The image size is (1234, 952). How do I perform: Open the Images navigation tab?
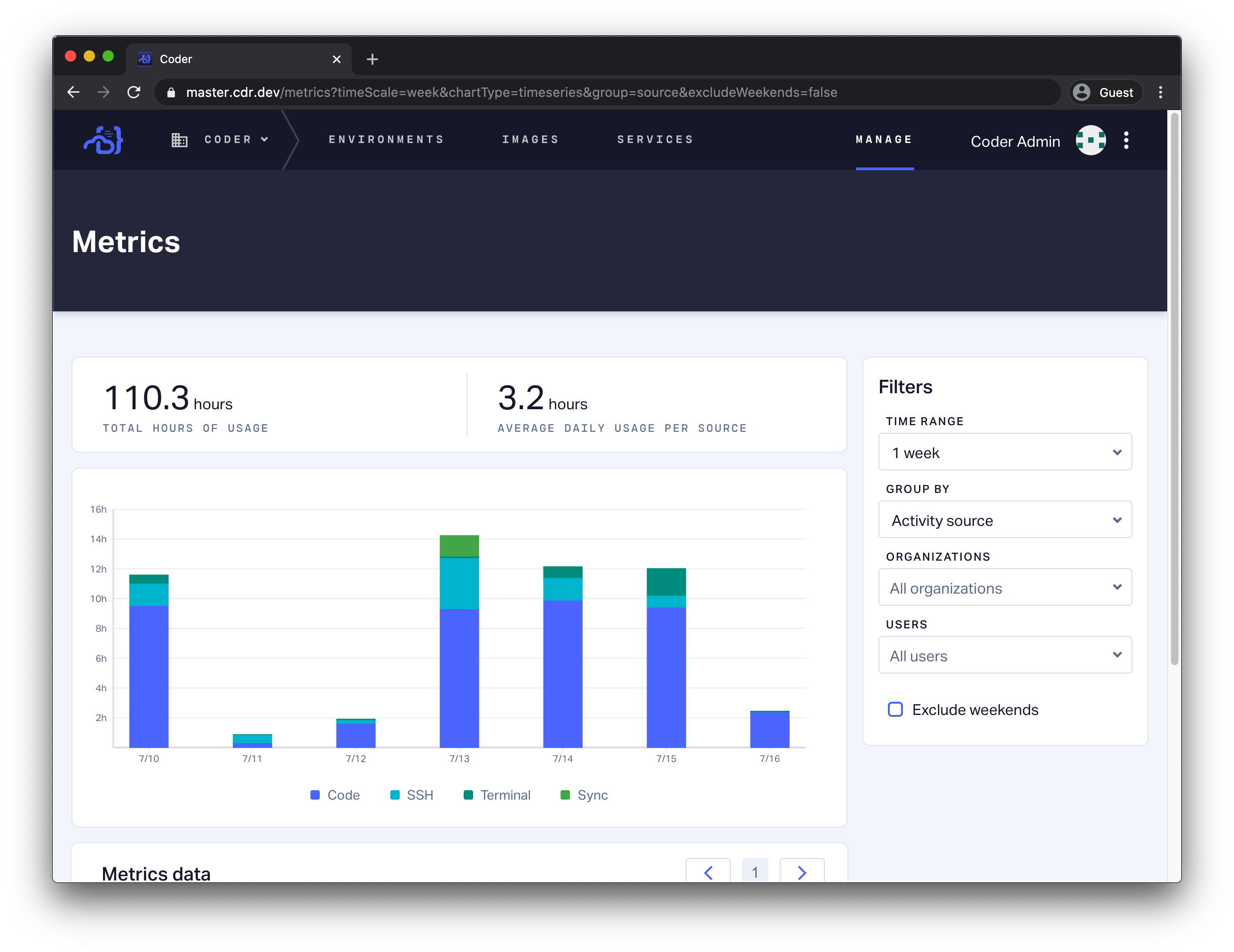tap(530, 140)
